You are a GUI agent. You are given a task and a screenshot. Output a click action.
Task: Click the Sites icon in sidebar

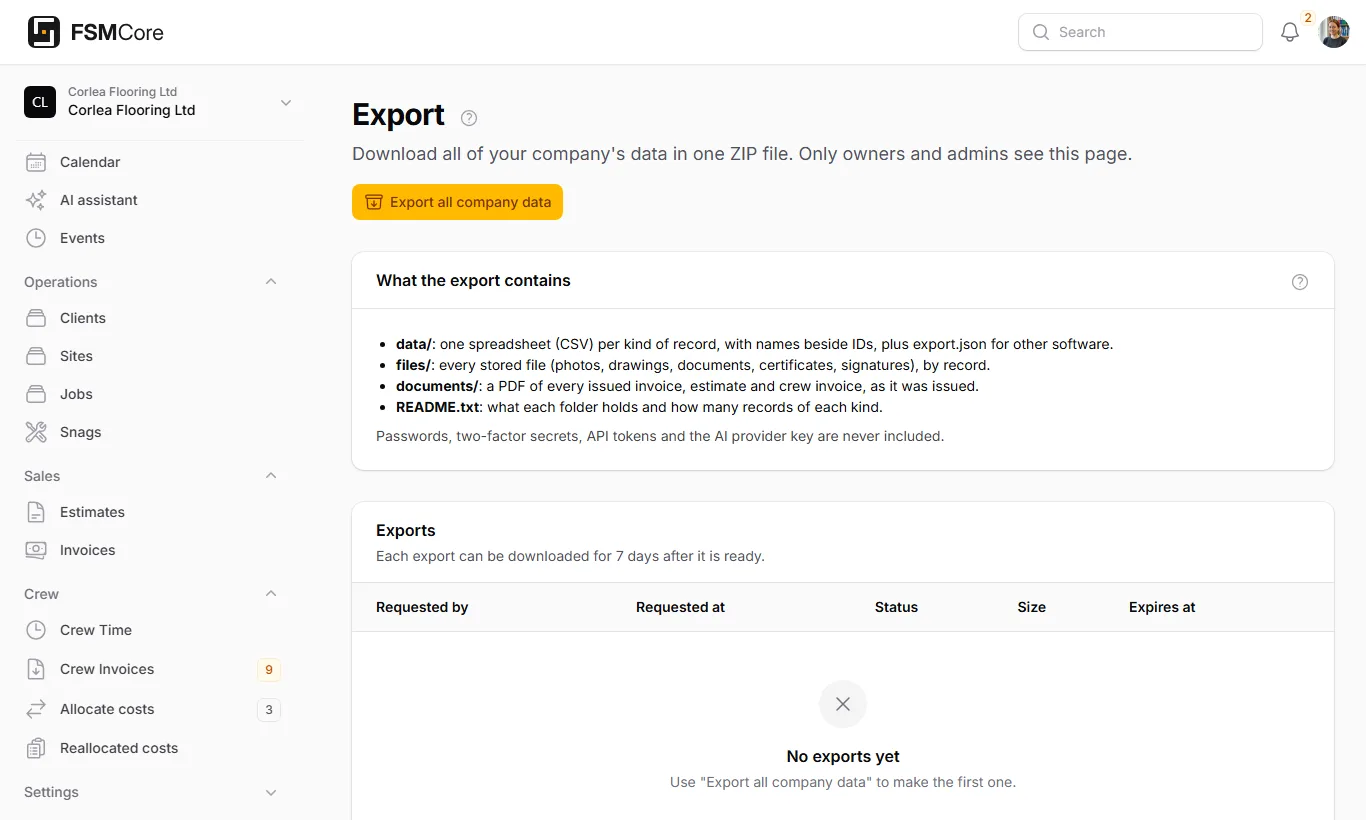(36, 356)
